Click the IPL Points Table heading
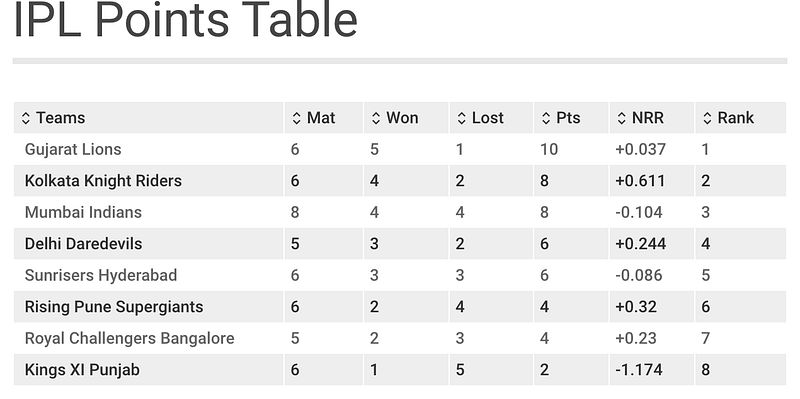The height and width of the screenshot is (399, 800). (x=185, y=20)
